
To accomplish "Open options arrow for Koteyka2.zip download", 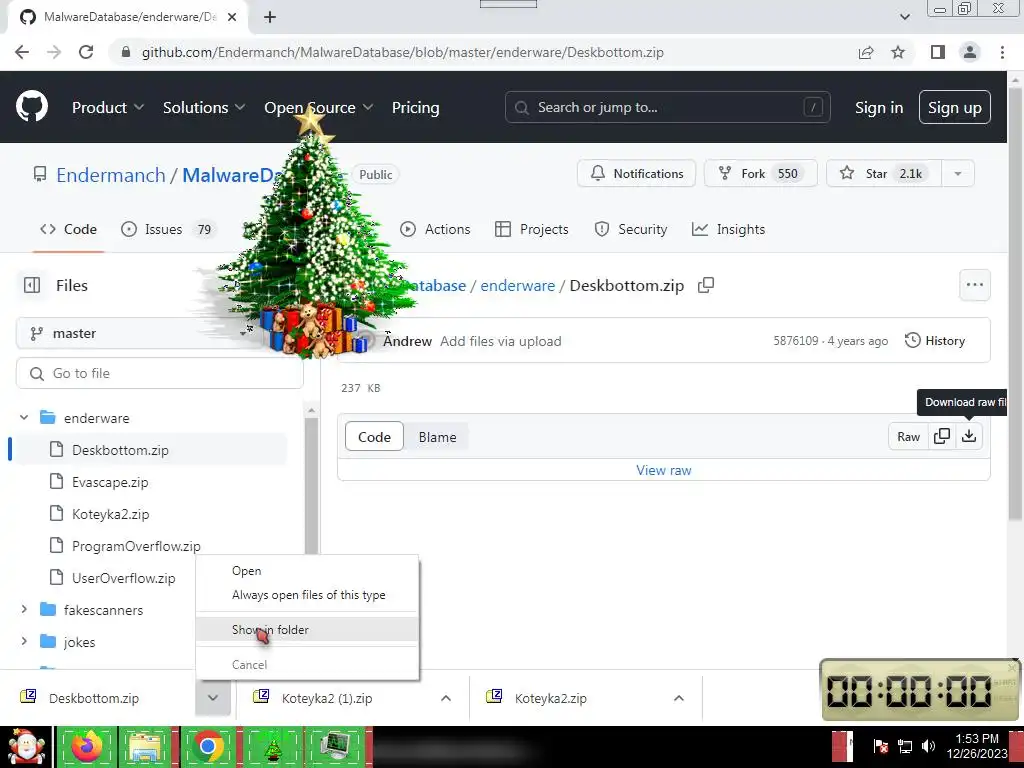I will [679, 698].
